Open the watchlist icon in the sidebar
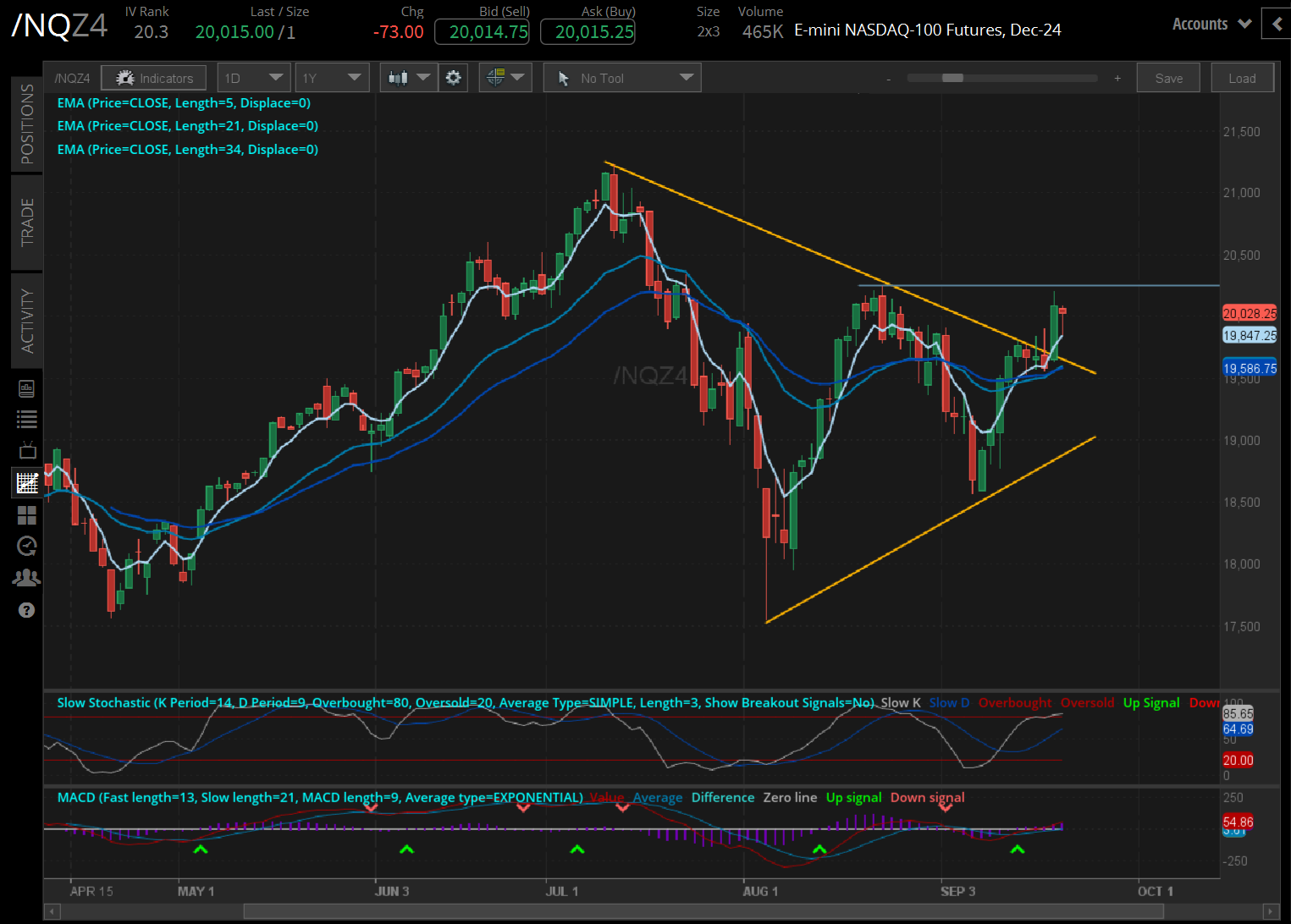This screenshot has width=1291, height=924. click(x=26, y=418)
